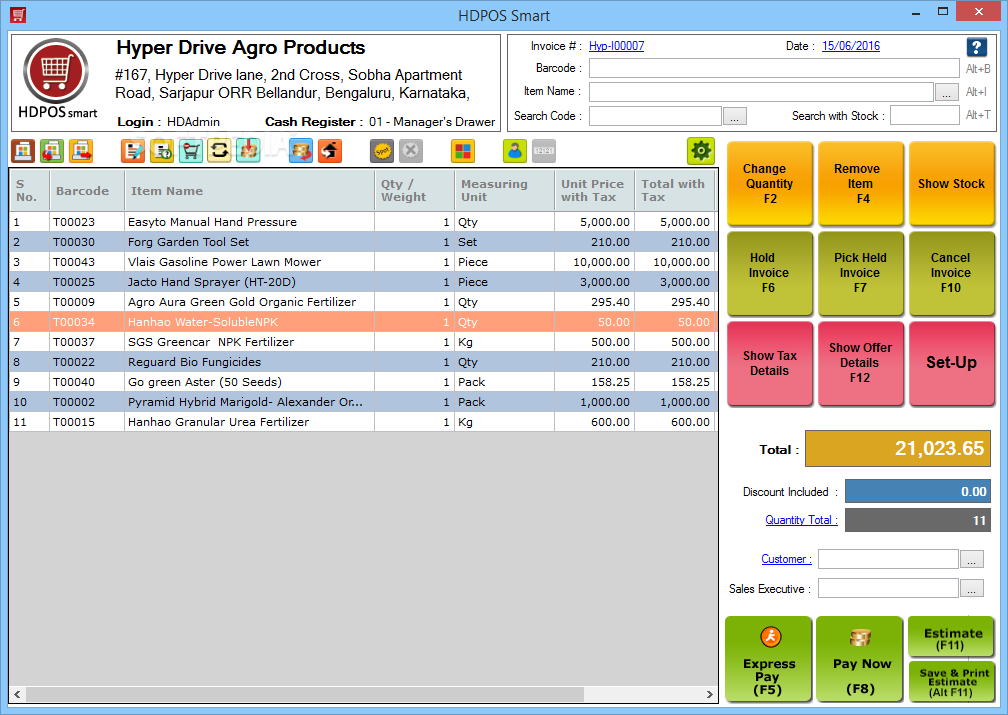This screenshot has height=715, width=1008.
Task: Select row Forg Garden Tool Set
Action: pos(363,242)
